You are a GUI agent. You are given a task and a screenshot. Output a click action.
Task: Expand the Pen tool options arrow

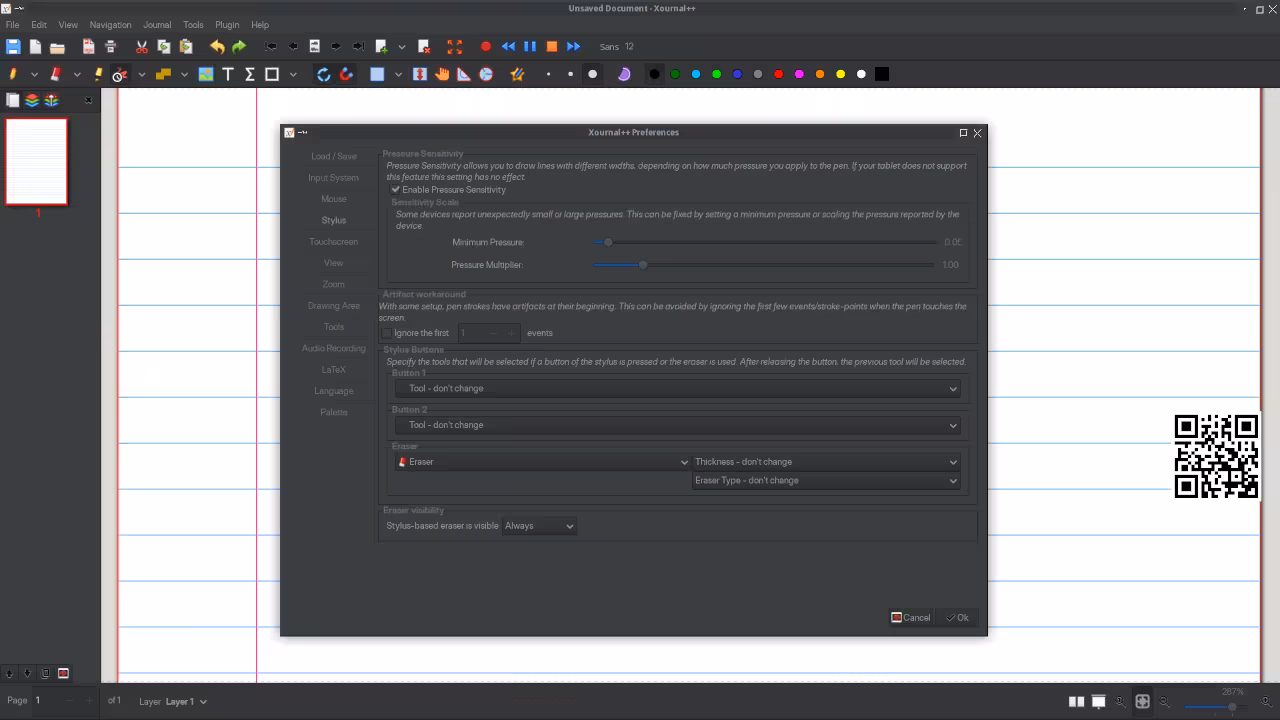(34, 74)
